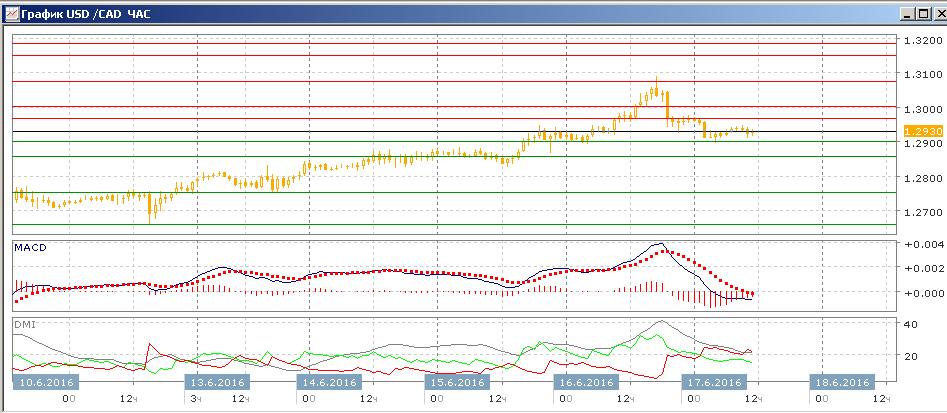Click the chart icon in title bar
Viewport: 947px width, 413px height.
click(x=12, y=14)
